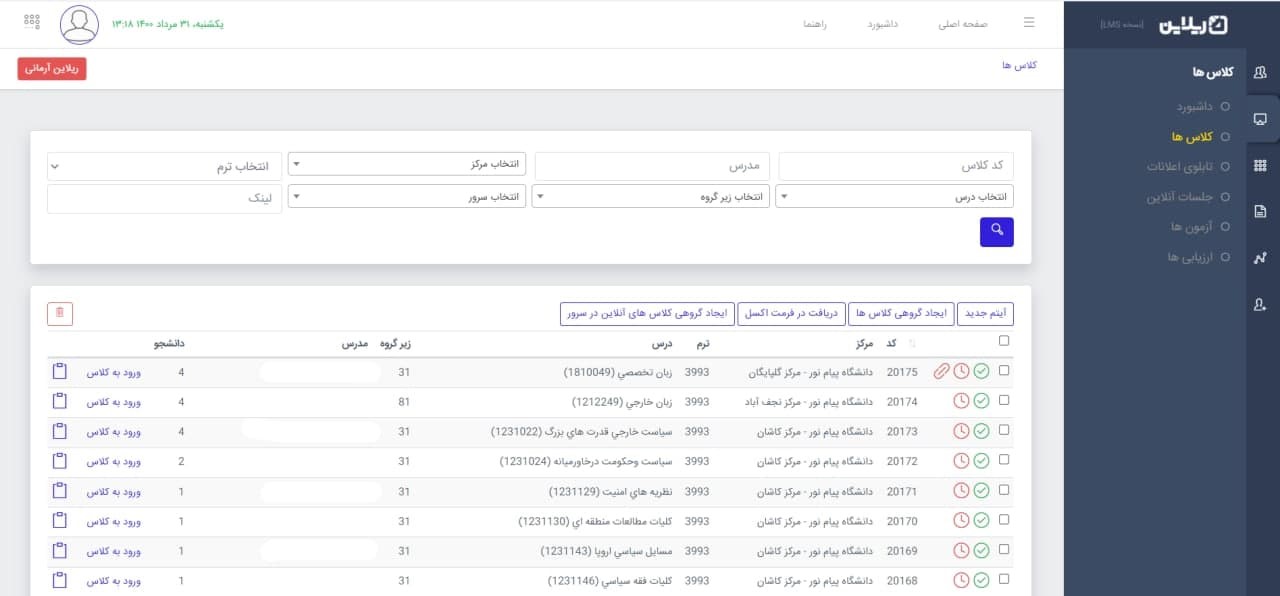The height and width of the screenshot is (596, 1280).
Task: Open the انتخاب سرور dropdown
Action: [x=407, y=197]
